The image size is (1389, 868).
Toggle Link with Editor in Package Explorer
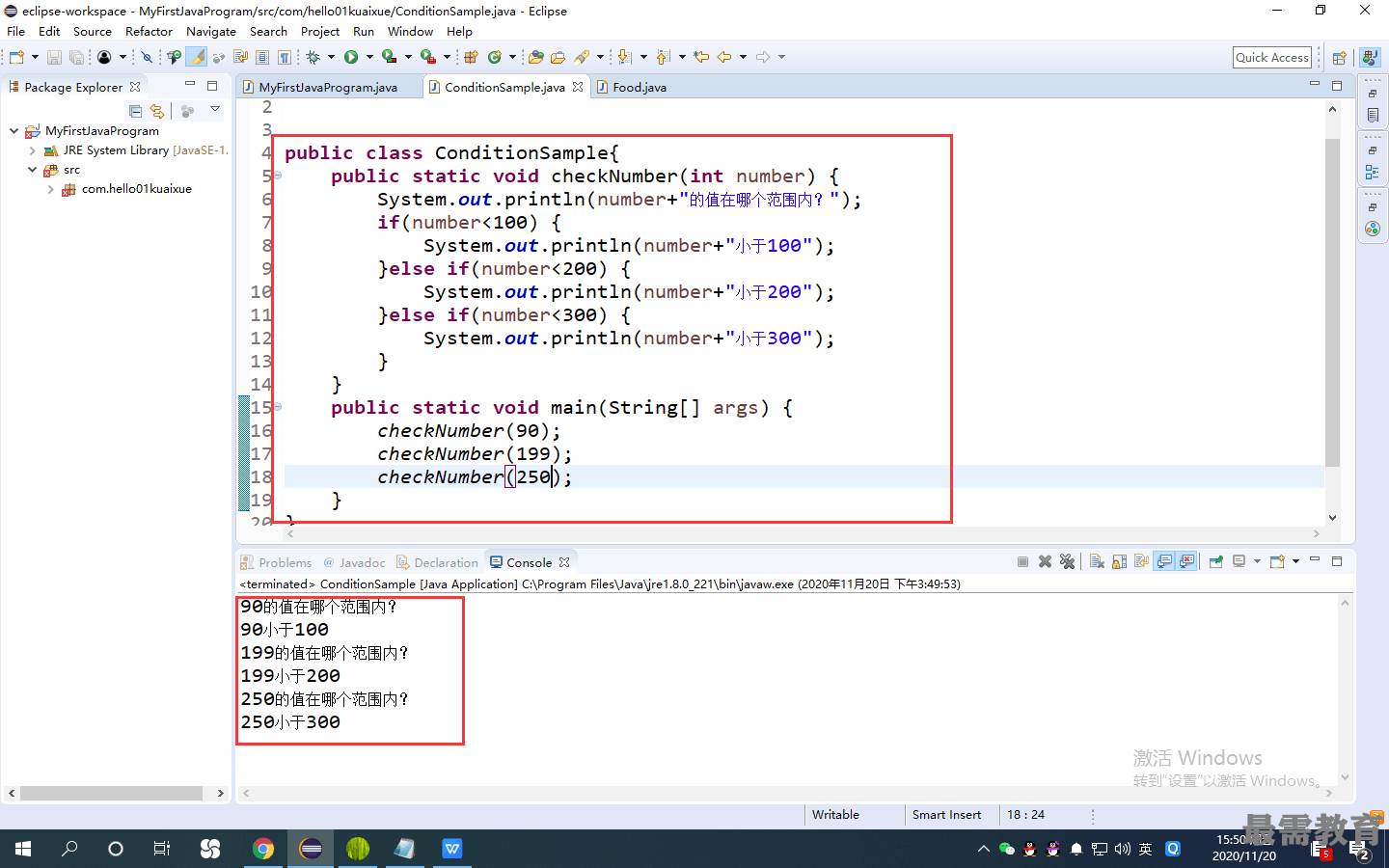(157, 111)
